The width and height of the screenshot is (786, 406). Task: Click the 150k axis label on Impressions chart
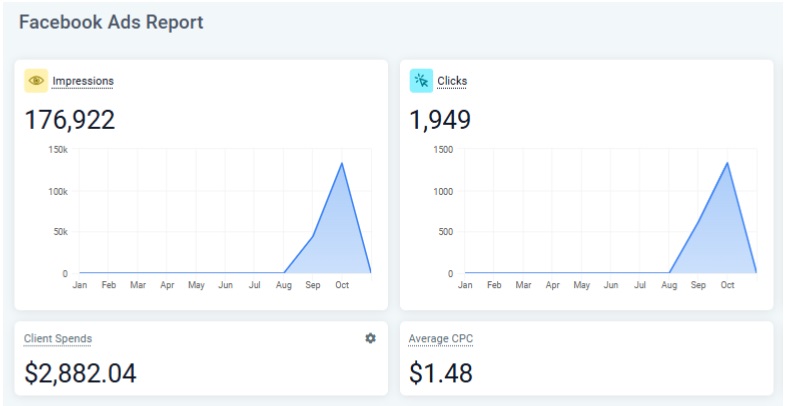pyautogui.click(x=59, y=149)
